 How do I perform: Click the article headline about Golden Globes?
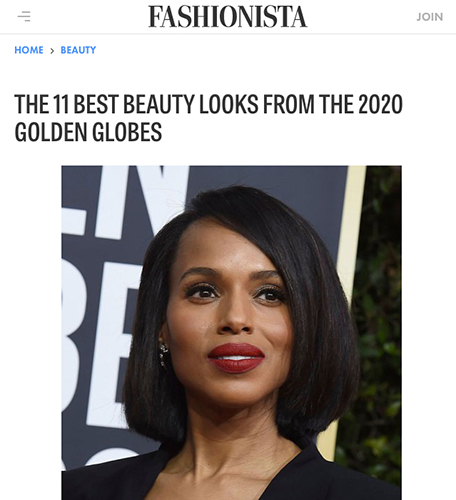(209, 118)
